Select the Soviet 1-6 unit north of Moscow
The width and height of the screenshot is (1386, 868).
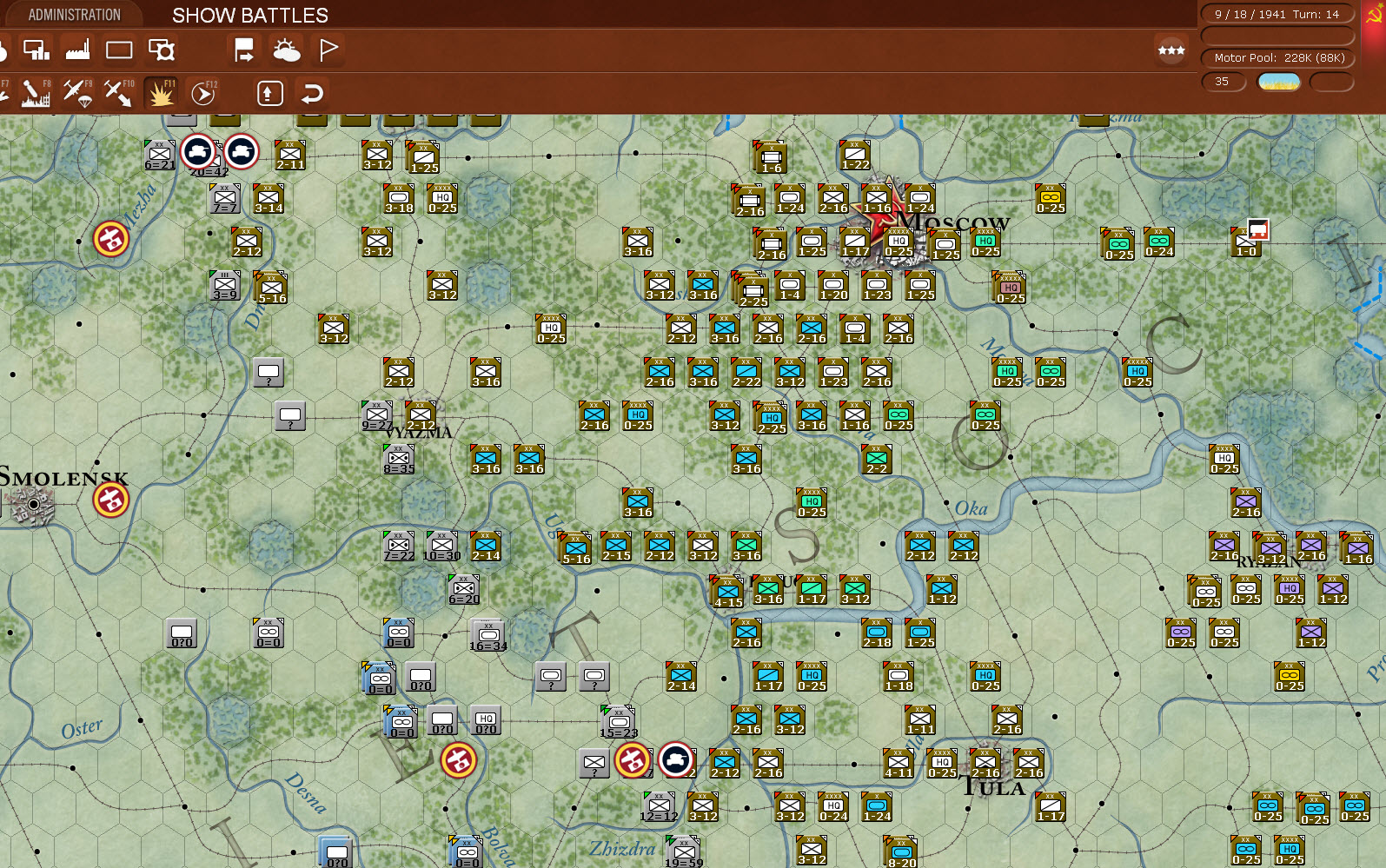771,157
